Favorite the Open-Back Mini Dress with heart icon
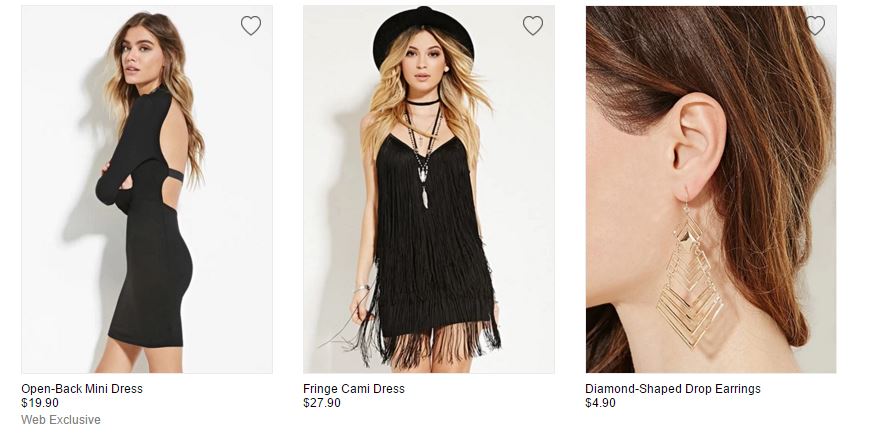874x433 pixels. (251, 26)
